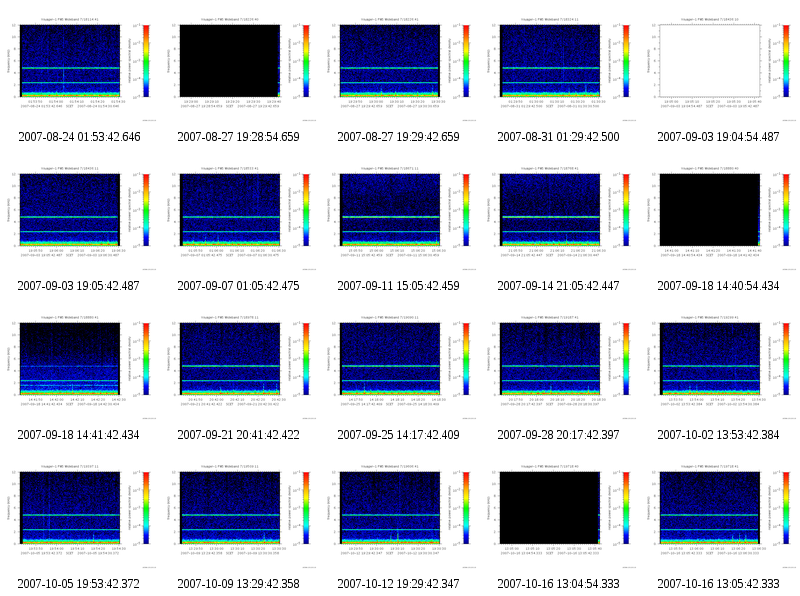Screen dimensions: 800x596
Task: Open the 2007-08-24 01:53:42.646 spectrogram thumbnail
Action: tap(79, 69)
